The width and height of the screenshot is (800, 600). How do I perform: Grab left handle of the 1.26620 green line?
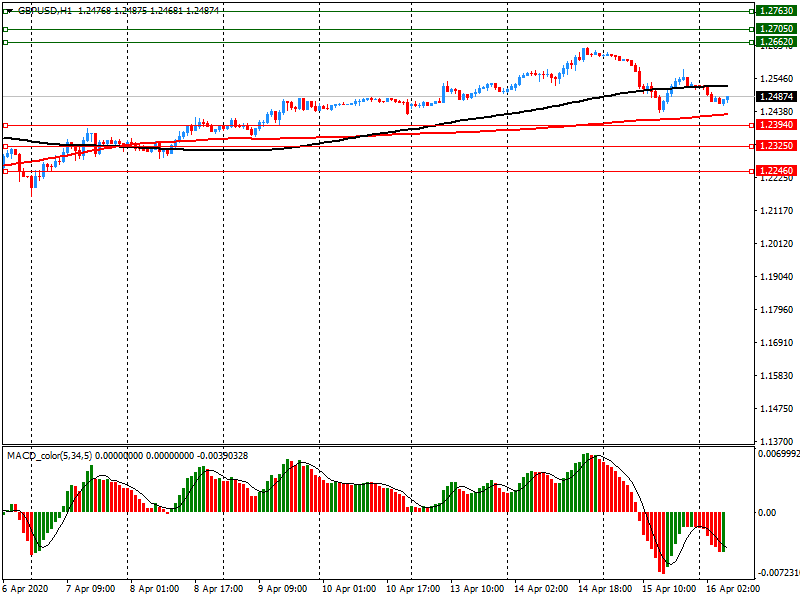(x=6, y=42)
